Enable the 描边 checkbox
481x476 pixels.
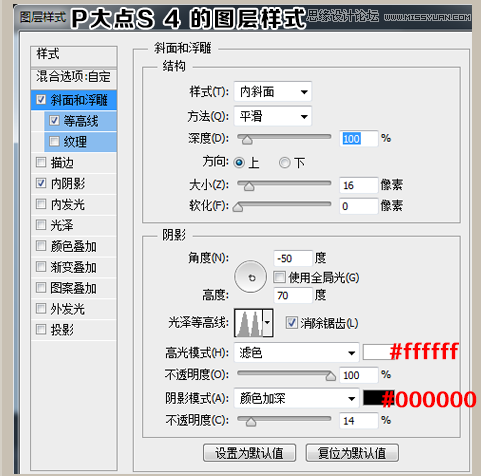41,162
